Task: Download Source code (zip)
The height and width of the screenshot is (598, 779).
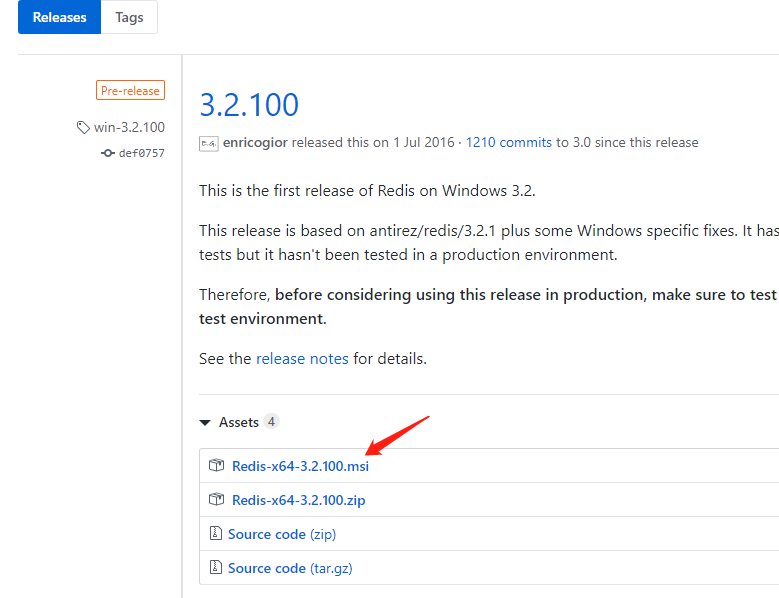Action: coord(282,534)
